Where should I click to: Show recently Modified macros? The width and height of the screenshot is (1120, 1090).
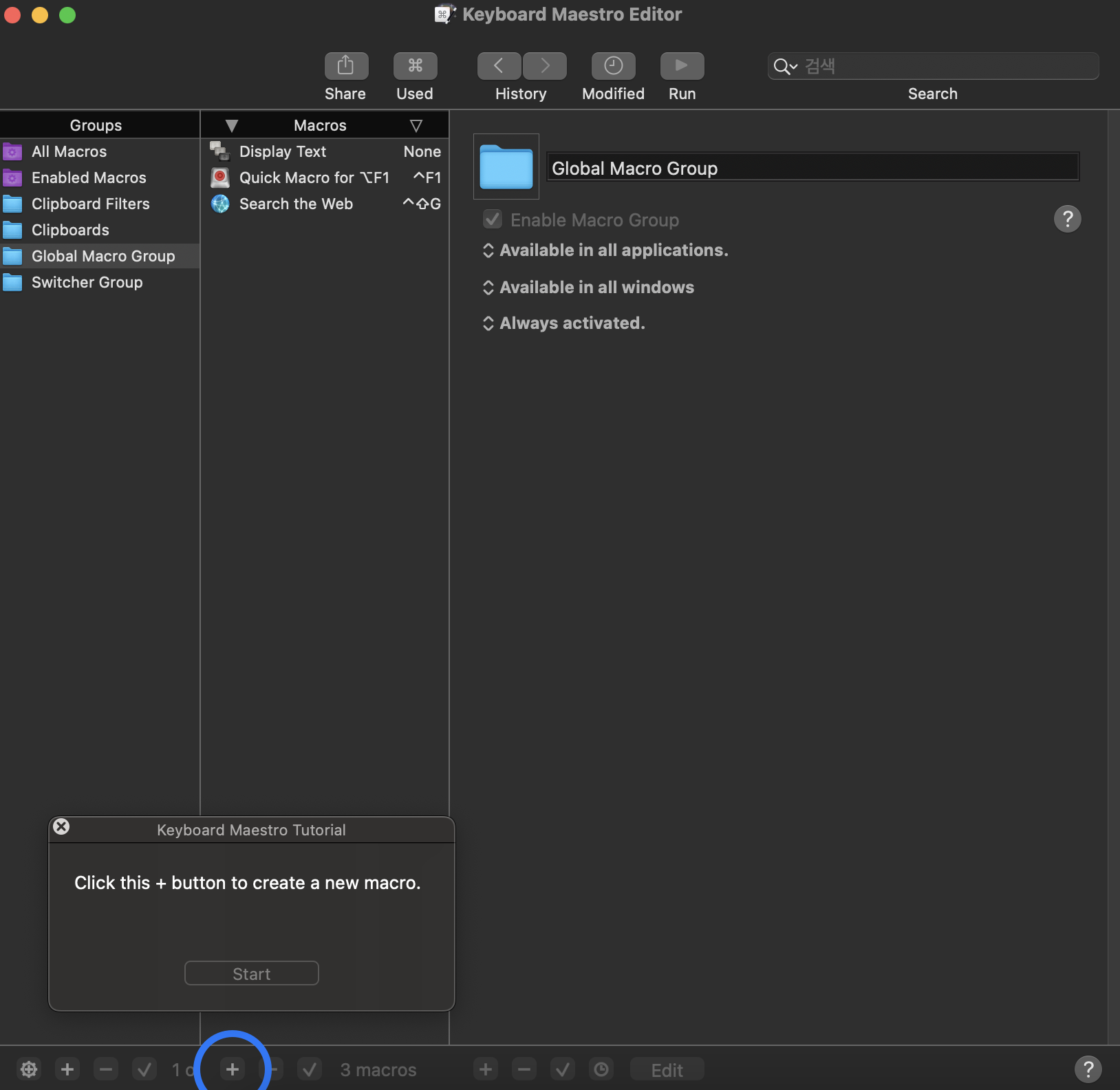(613, 66)
